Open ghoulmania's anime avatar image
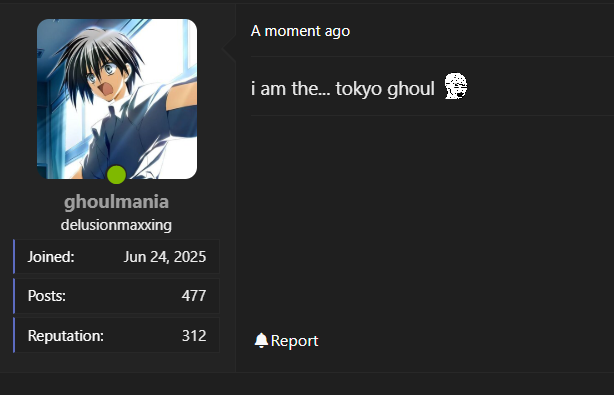This screenshot has height=395, width=614. (x=117, y=99)
